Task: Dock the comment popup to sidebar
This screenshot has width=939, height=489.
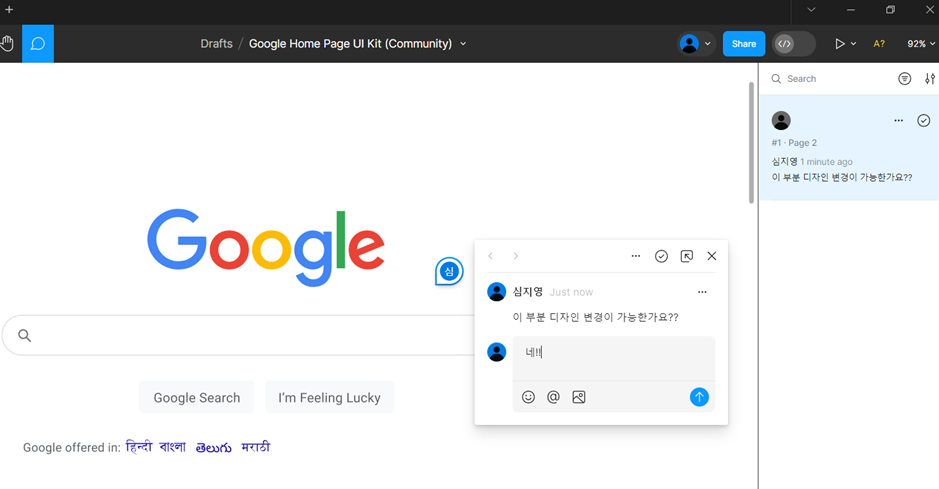Action: coord(687,256)
